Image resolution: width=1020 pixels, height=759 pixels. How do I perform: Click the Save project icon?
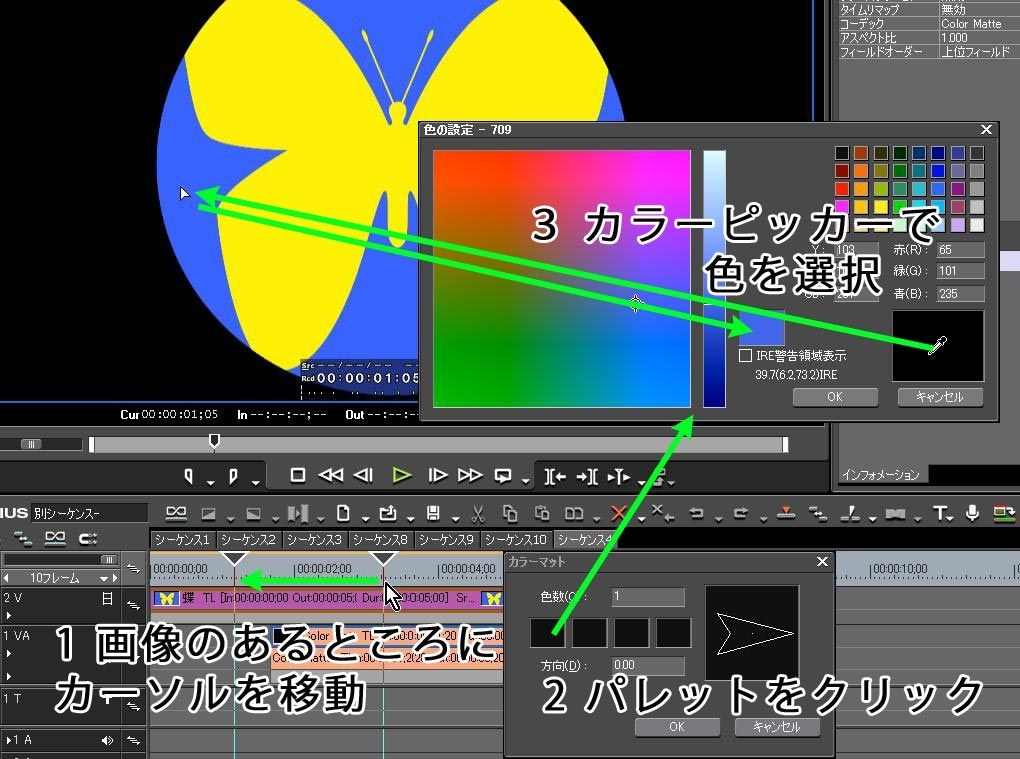point(434,512)
